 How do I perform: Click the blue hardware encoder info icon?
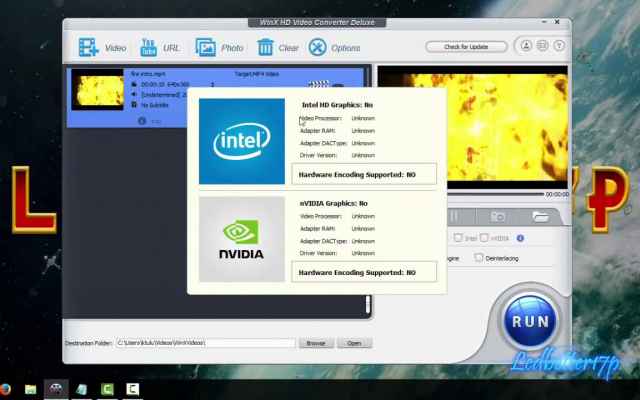520,238
